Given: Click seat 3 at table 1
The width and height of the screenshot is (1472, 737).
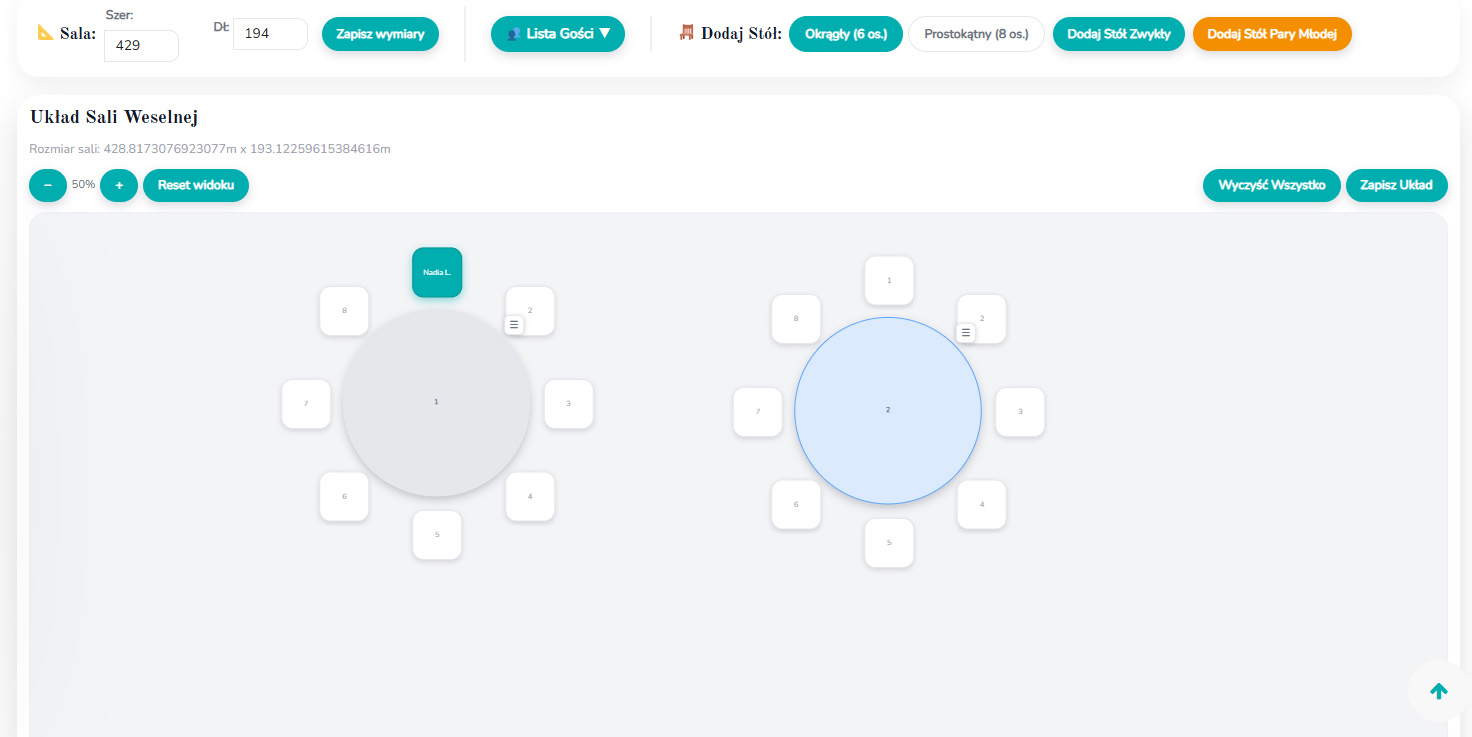Looking at the screenshot, I should (x=568, y=404).
